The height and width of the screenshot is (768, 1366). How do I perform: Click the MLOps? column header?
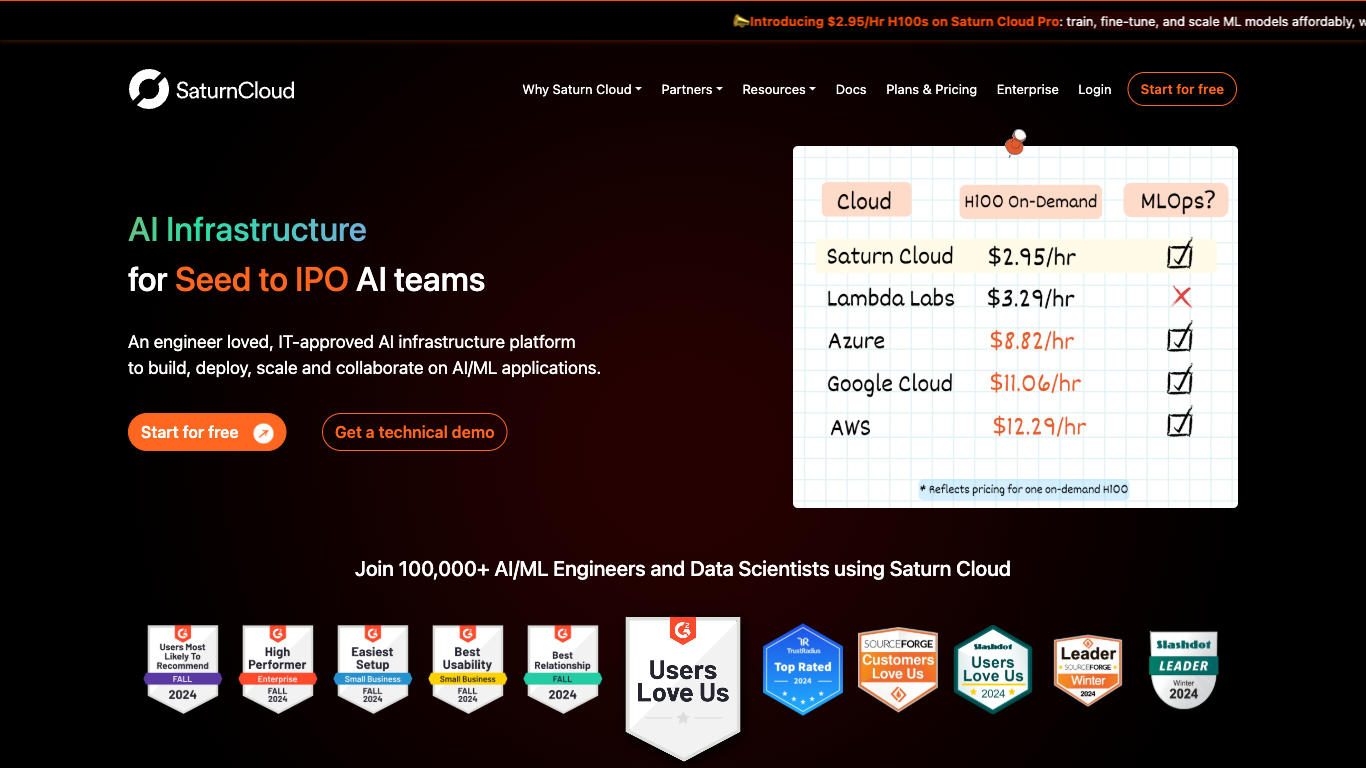(x=1178, y=200)
